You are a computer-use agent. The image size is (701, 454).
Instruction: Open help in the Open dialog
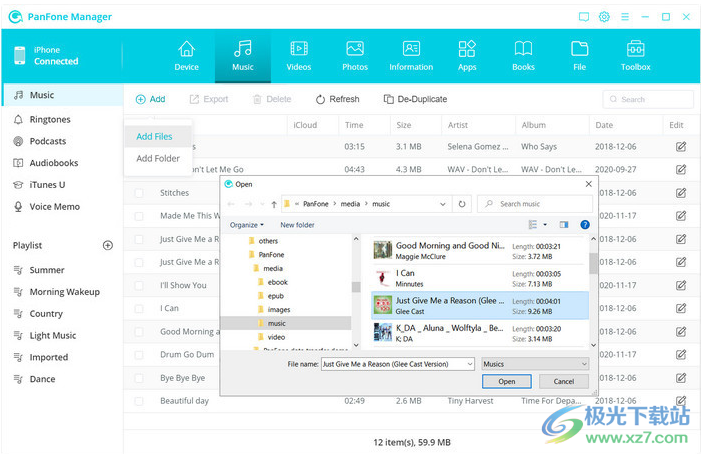585,225
